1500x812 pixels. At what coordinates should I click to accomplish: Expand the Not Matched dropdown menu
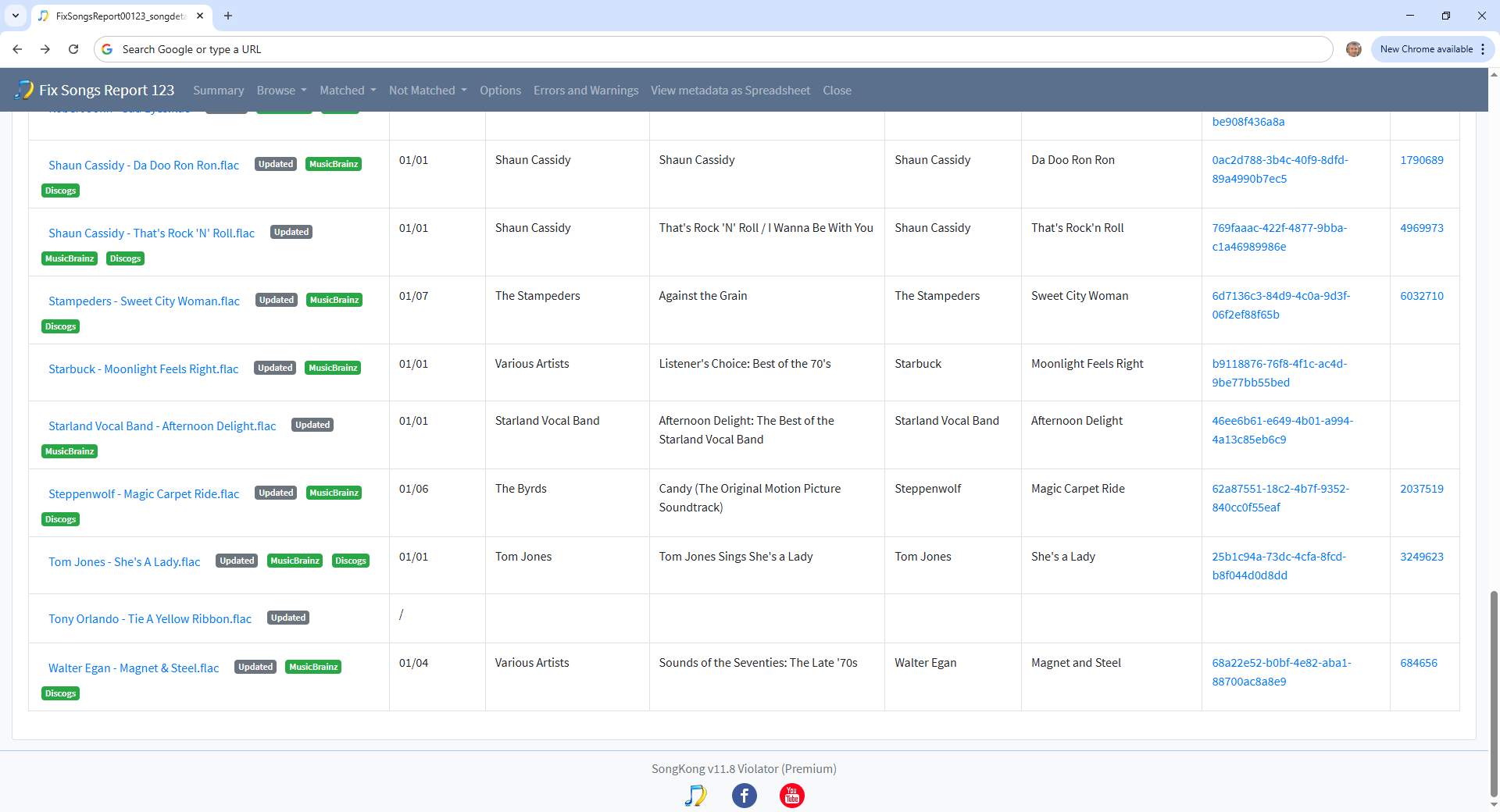point(428,91)
